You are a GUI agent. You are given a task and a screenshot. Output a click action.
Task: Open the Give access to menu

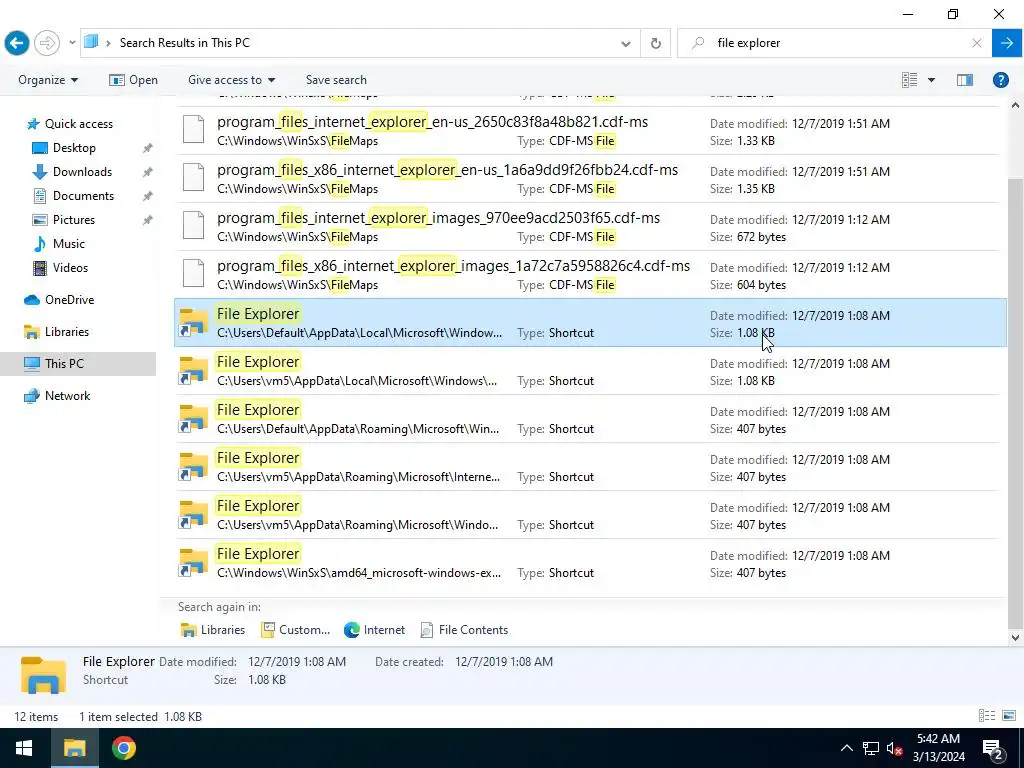[x=231, y=80]
